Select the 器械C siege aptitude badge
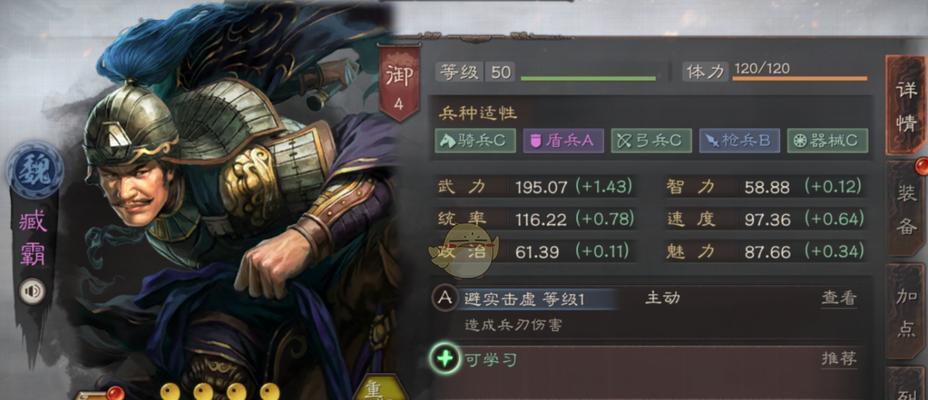928x400 pixels. [x=827, y=141]
